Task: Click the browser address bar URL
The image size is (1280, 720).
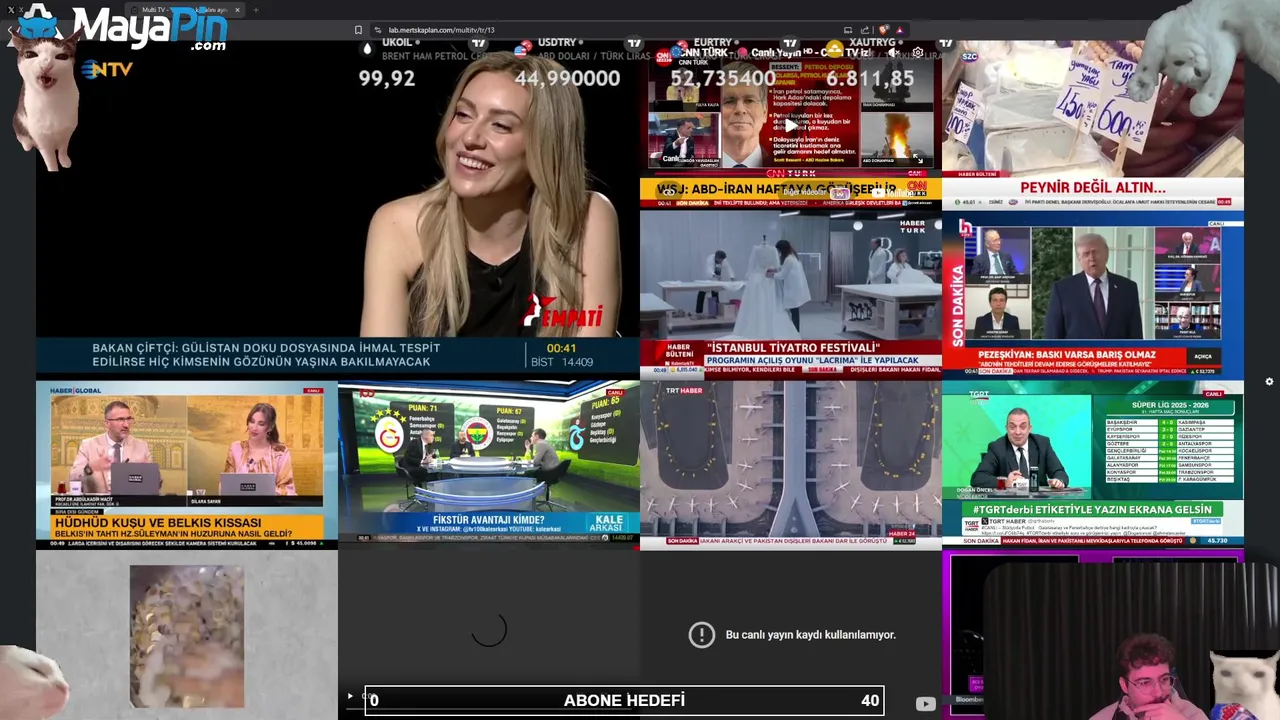Action: (x=441, y=30)
